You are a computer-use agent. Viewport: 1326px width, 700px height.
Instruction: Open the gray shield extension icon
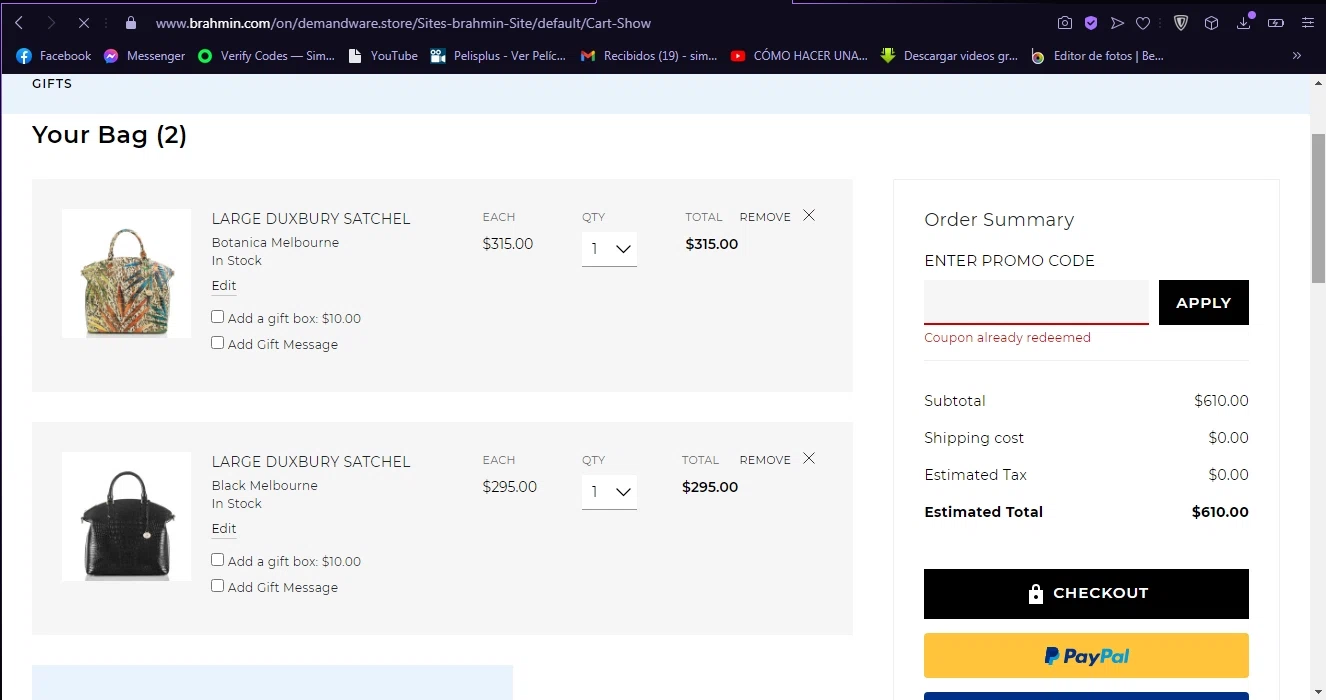pyautogui.click(x=1181, y=22)
